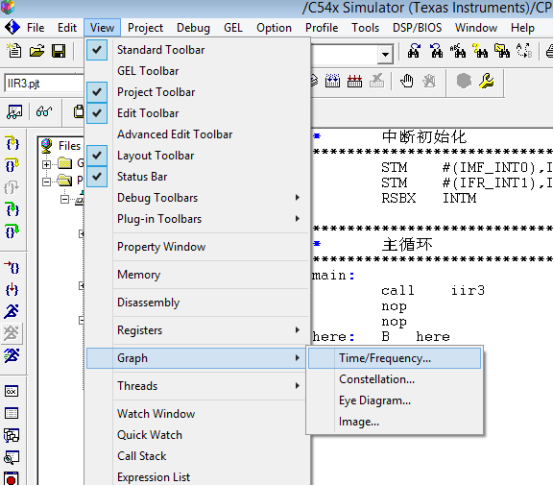Collapse the tree node under Projects folder
The image size is (554, 486).
coord(64,200)
